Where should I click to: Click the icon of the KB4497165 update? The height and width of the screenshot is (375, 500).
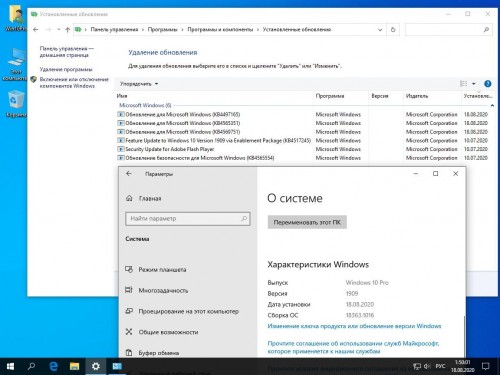pyautogui.click(x=121, y=114)
